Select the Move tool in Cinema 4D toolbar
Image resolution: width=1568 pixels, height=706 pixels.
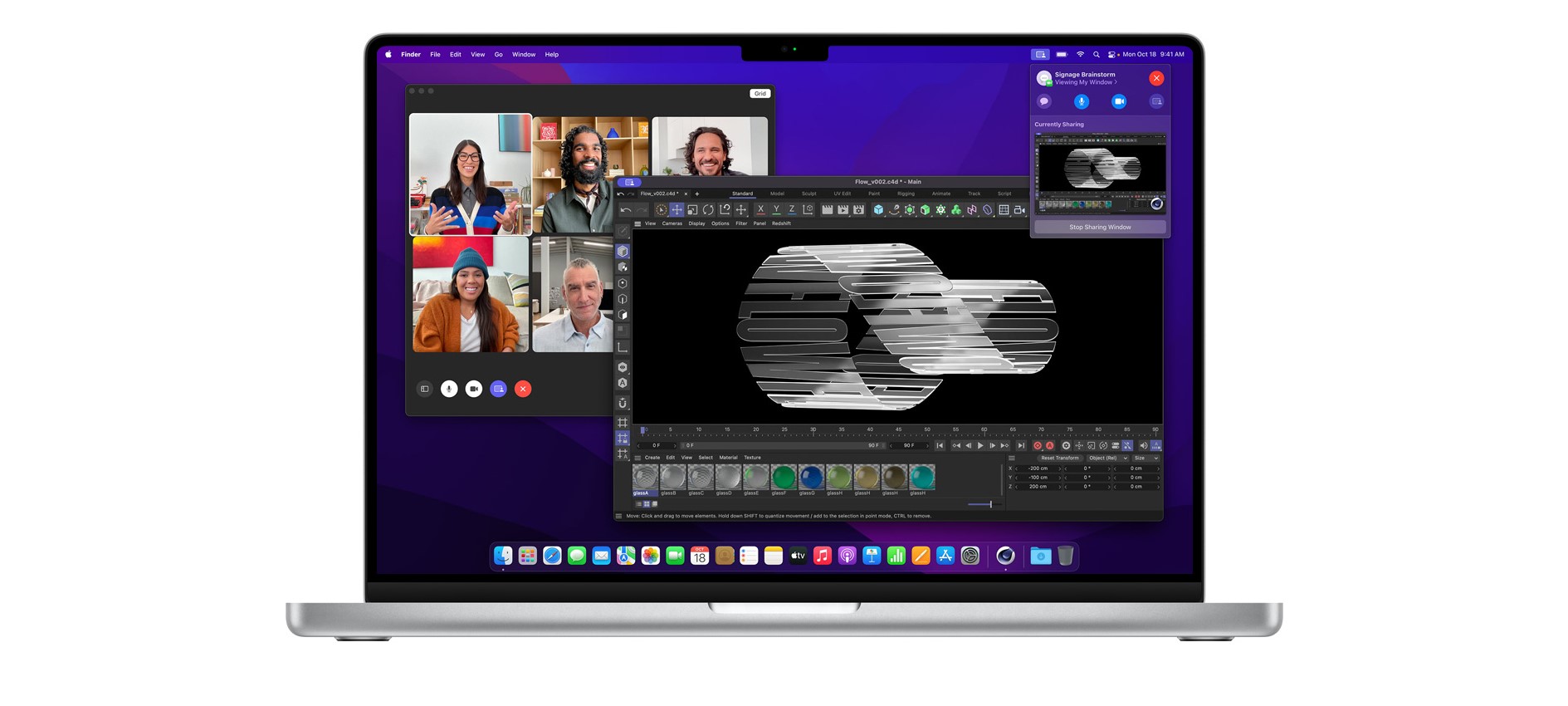tap(677, 210)
